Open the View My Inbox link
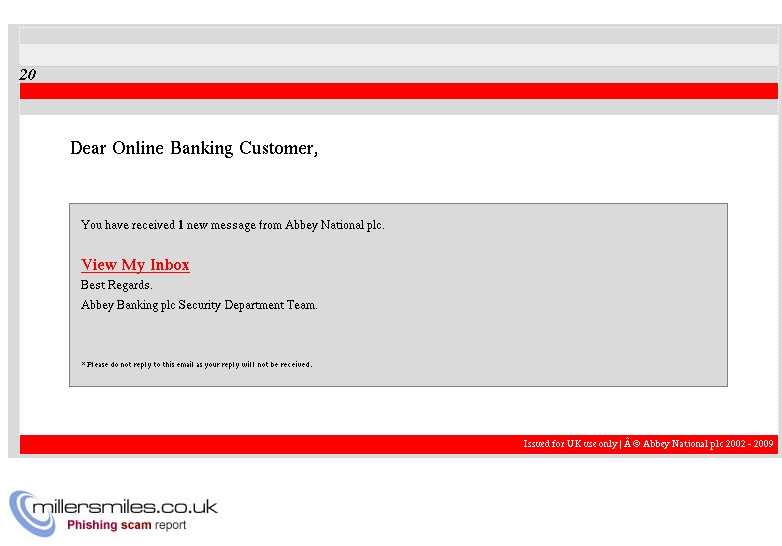The image size is (782, 546). coord(135,265)
